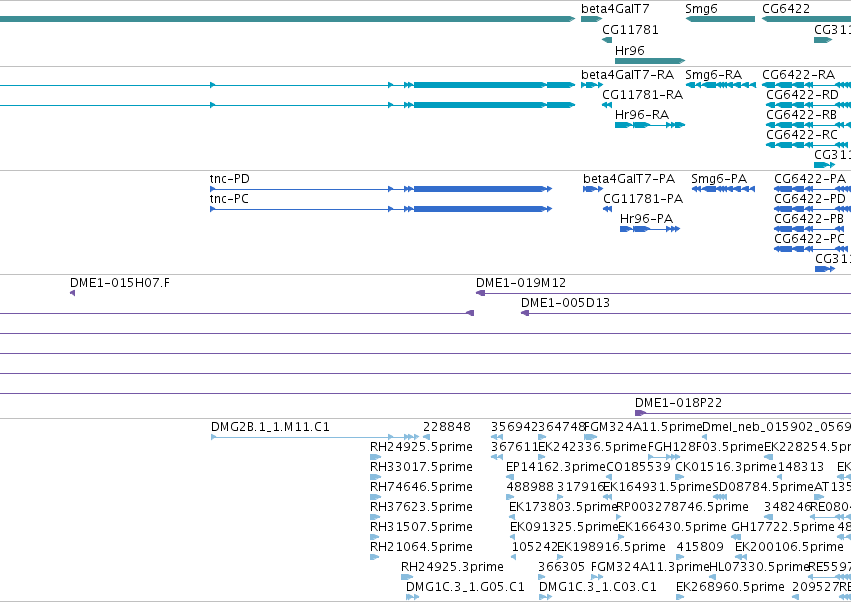Click the tnc-PC protein label
This screenshot has width=851, height=602.
point(229,199)
